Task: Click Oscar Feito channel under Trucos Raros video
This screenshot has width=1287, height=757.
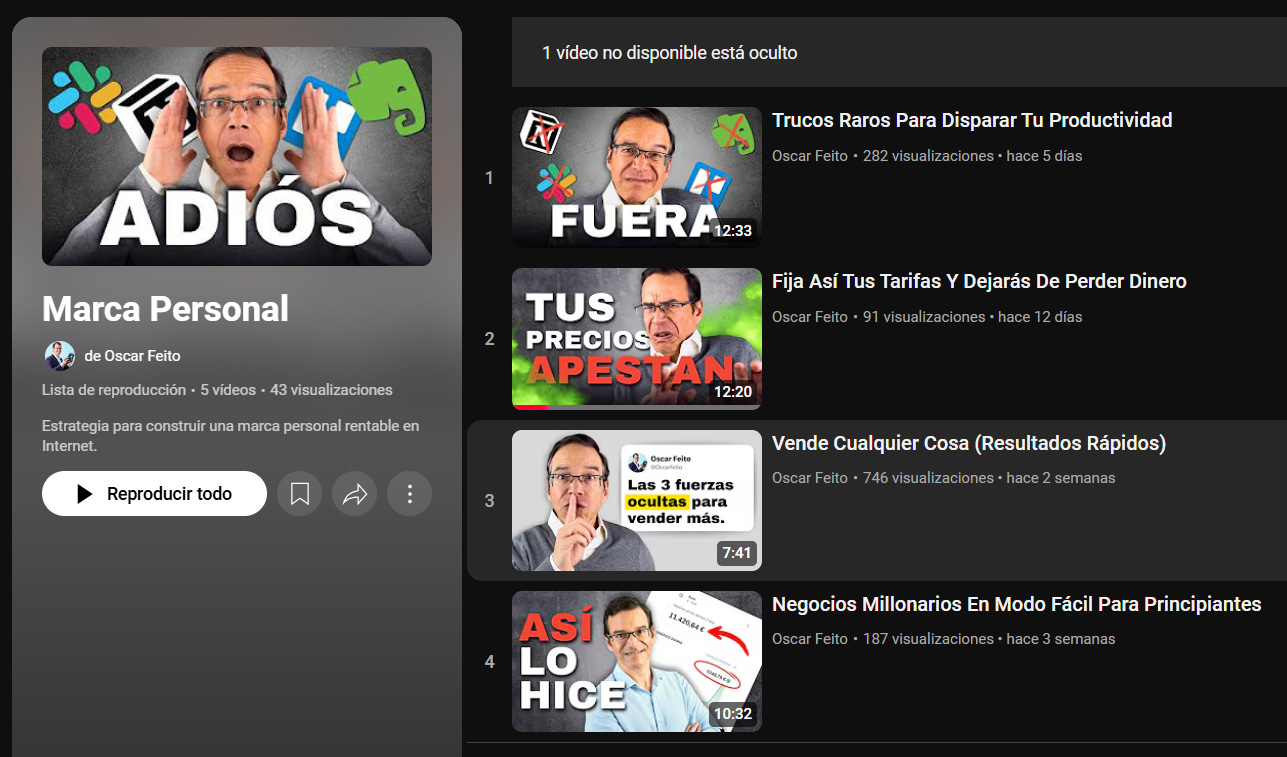Action: coord(810,156)
